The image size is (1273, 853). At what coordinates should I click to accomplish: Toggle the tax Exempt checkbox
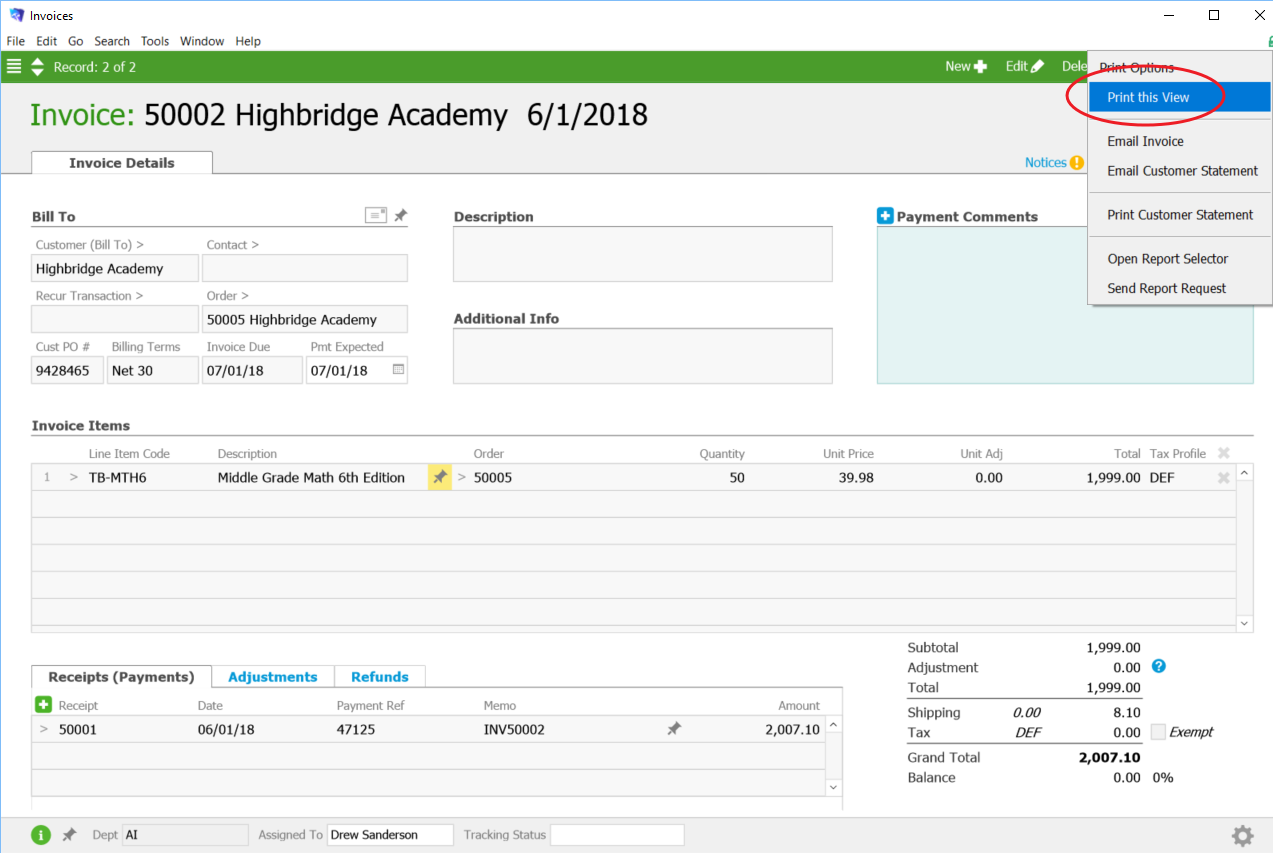point(1158,732)
